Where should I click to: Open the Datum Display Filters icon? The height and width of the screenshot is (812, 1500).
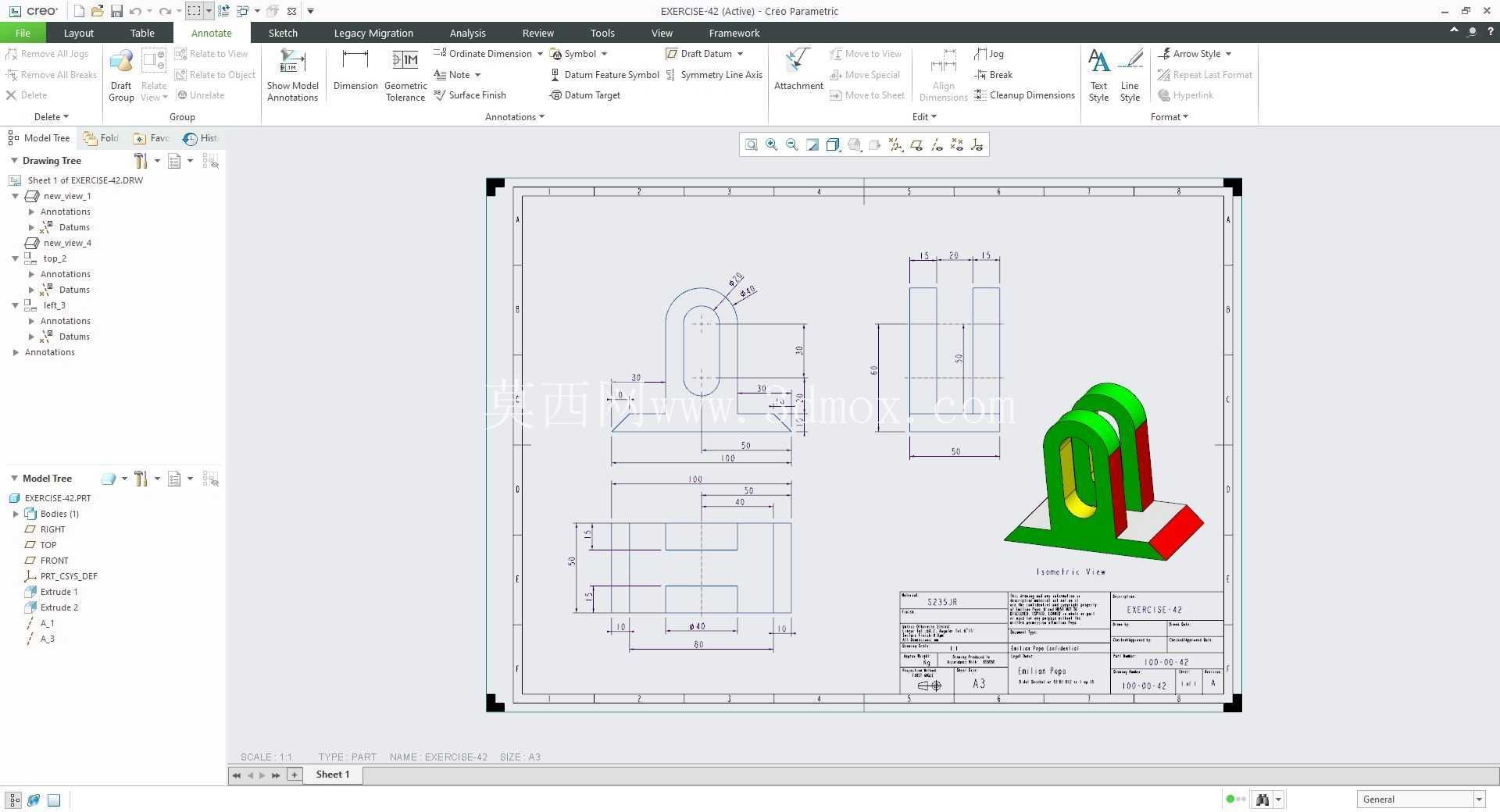895,144
